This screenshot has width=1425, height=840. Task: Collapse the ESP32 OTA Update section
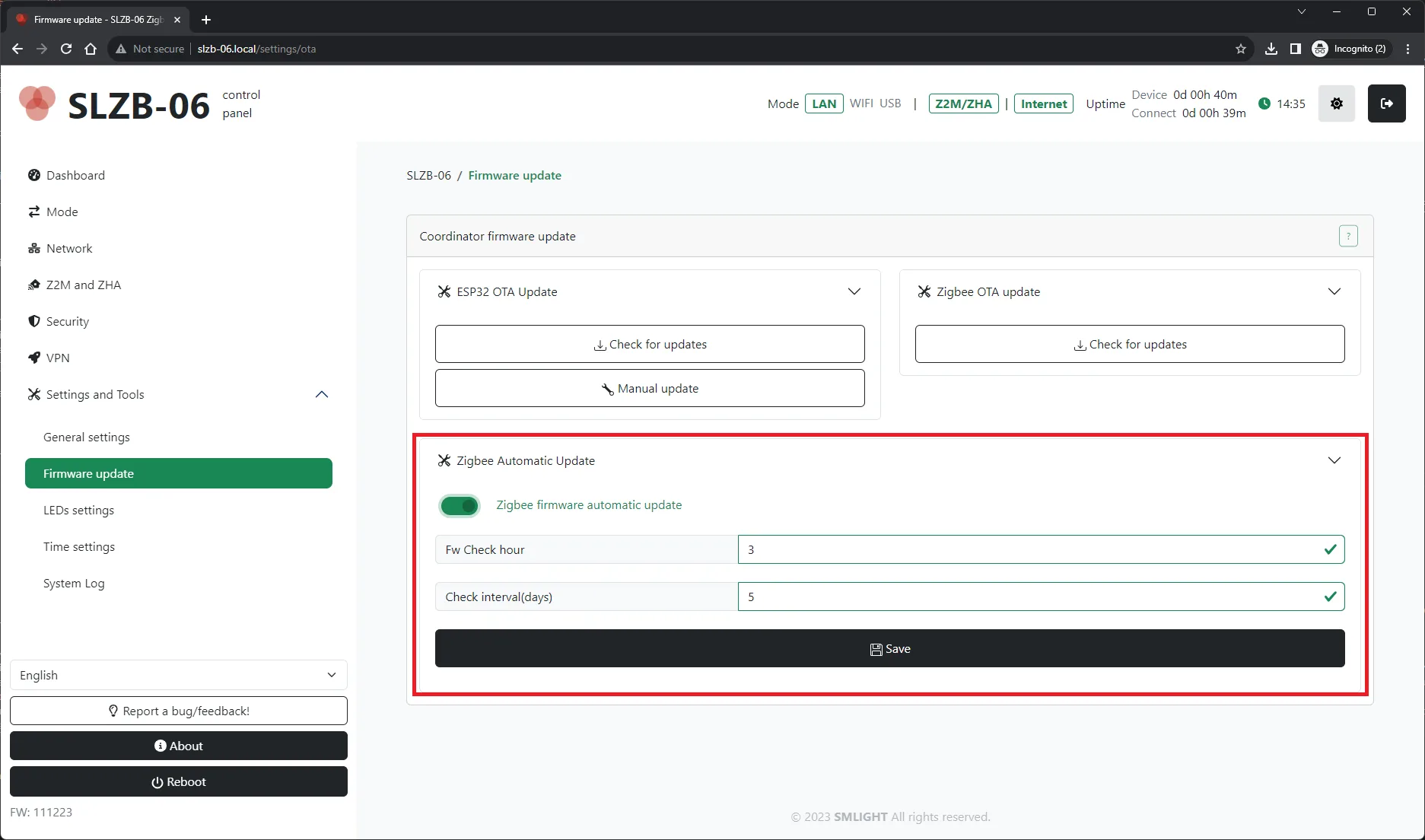(x=854, y=292)
